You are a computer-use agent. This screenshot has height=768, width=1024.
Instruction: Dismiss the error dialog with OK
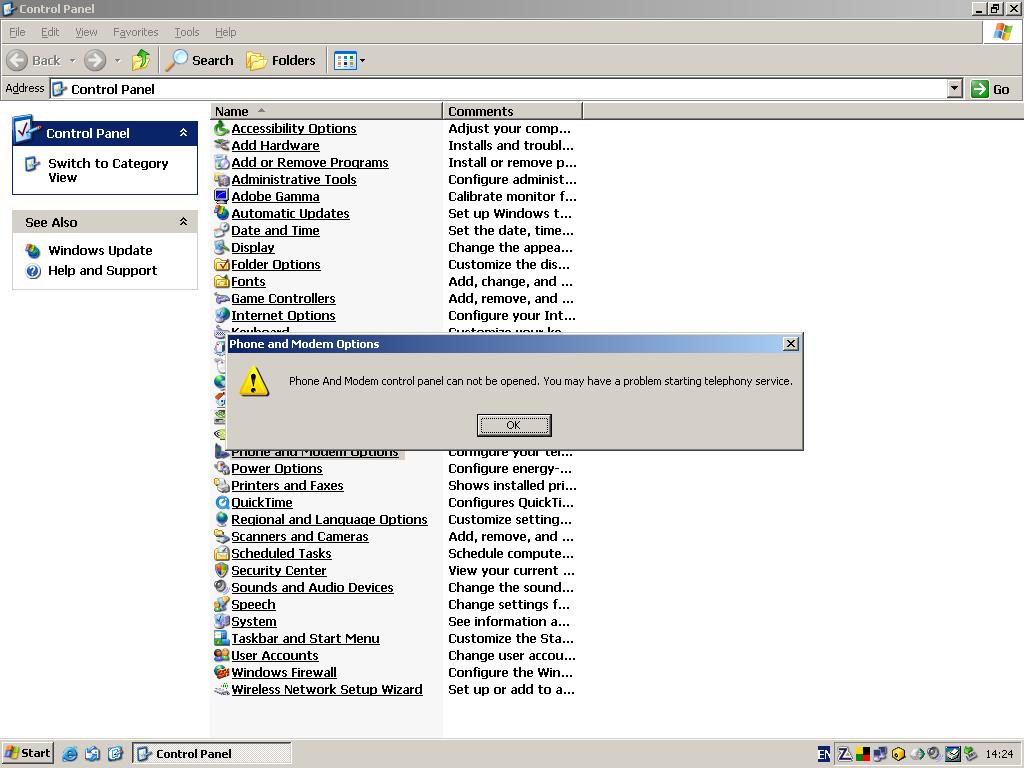coord(514,425)
